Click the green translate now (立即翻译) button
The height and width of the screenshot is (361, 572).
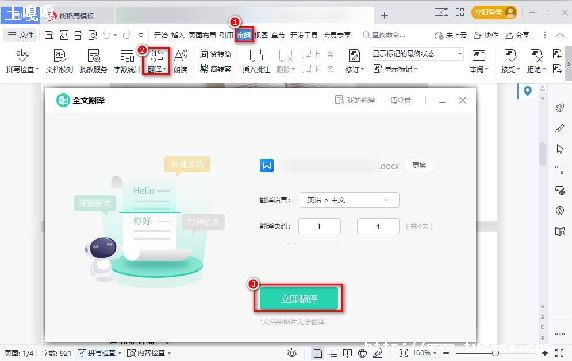pos(299,299)
